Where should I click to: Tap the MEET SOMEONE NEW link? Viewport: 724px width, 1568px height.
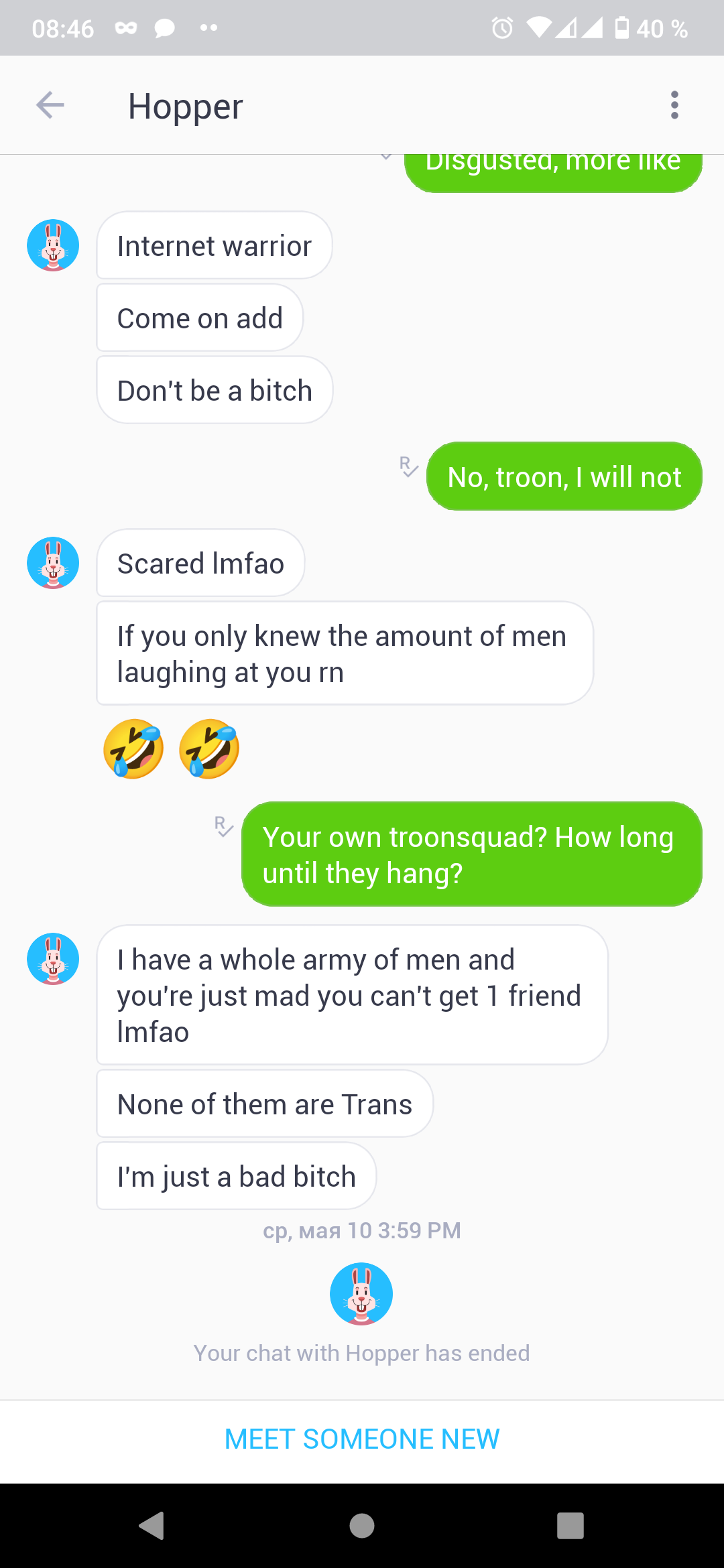[362, 1439]
